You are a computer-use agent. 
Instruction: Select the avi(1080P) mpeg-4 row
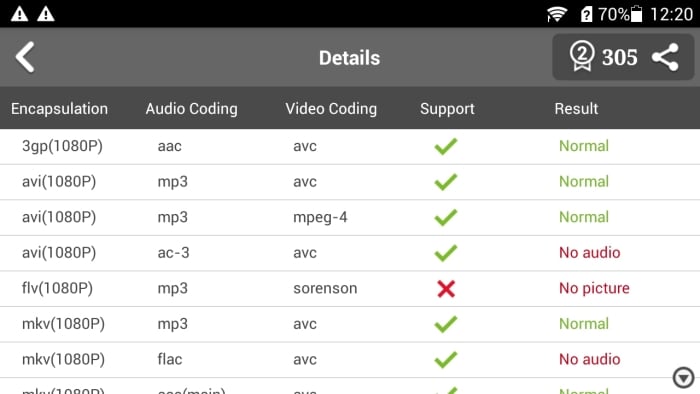350,217
